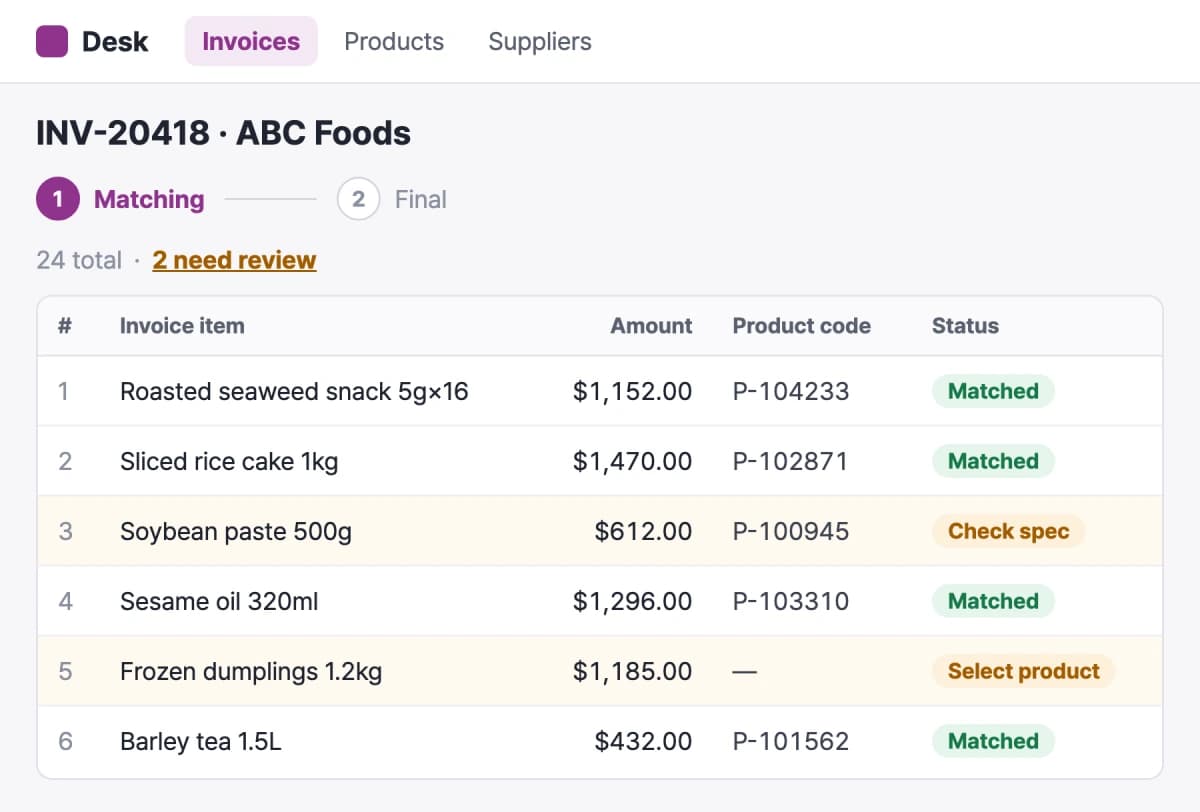Select the 'Soybean paste 500g' item

(x=236, y=531)
